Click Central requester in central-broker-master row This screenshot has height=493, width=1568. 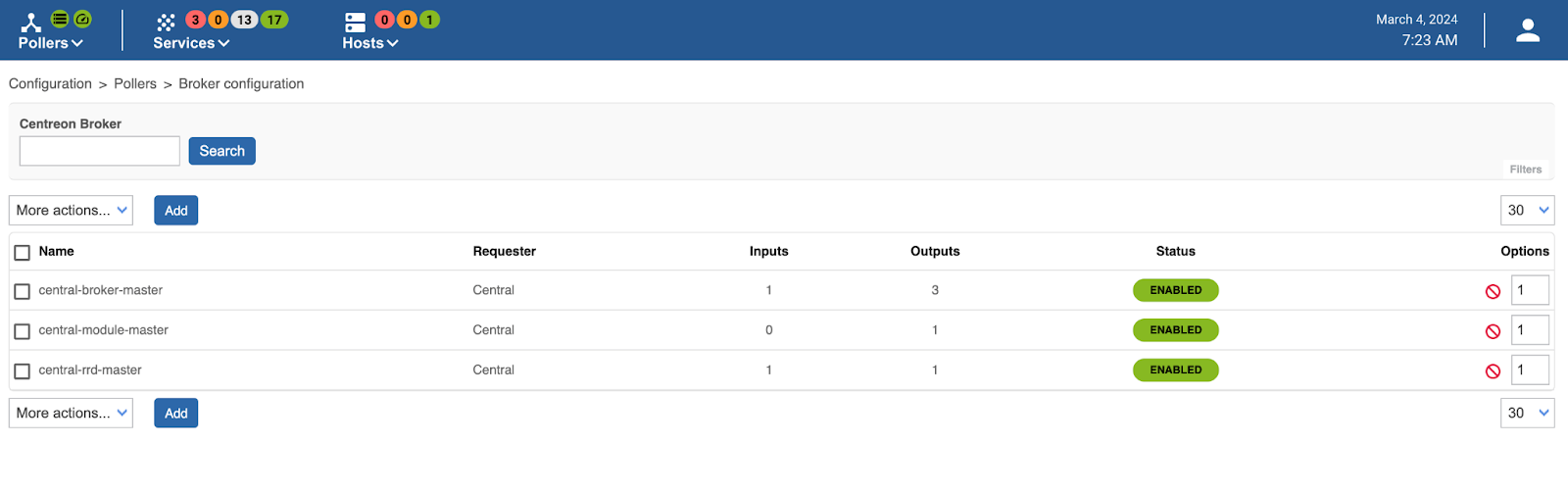coord(494,290)
